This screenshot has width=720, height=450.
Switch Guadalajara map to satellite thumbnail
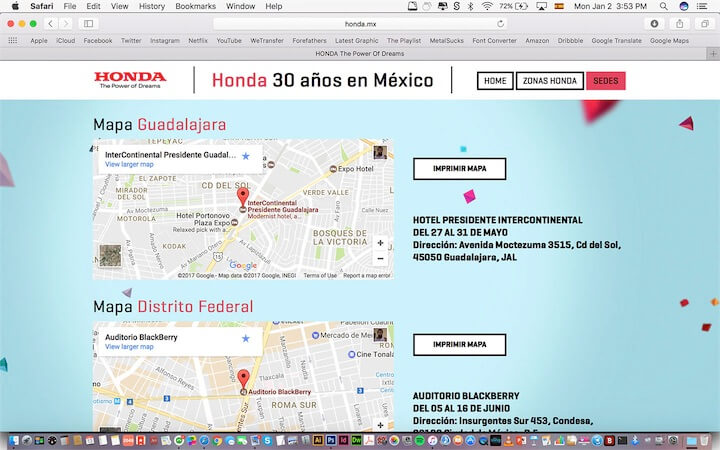pos(110,255)
